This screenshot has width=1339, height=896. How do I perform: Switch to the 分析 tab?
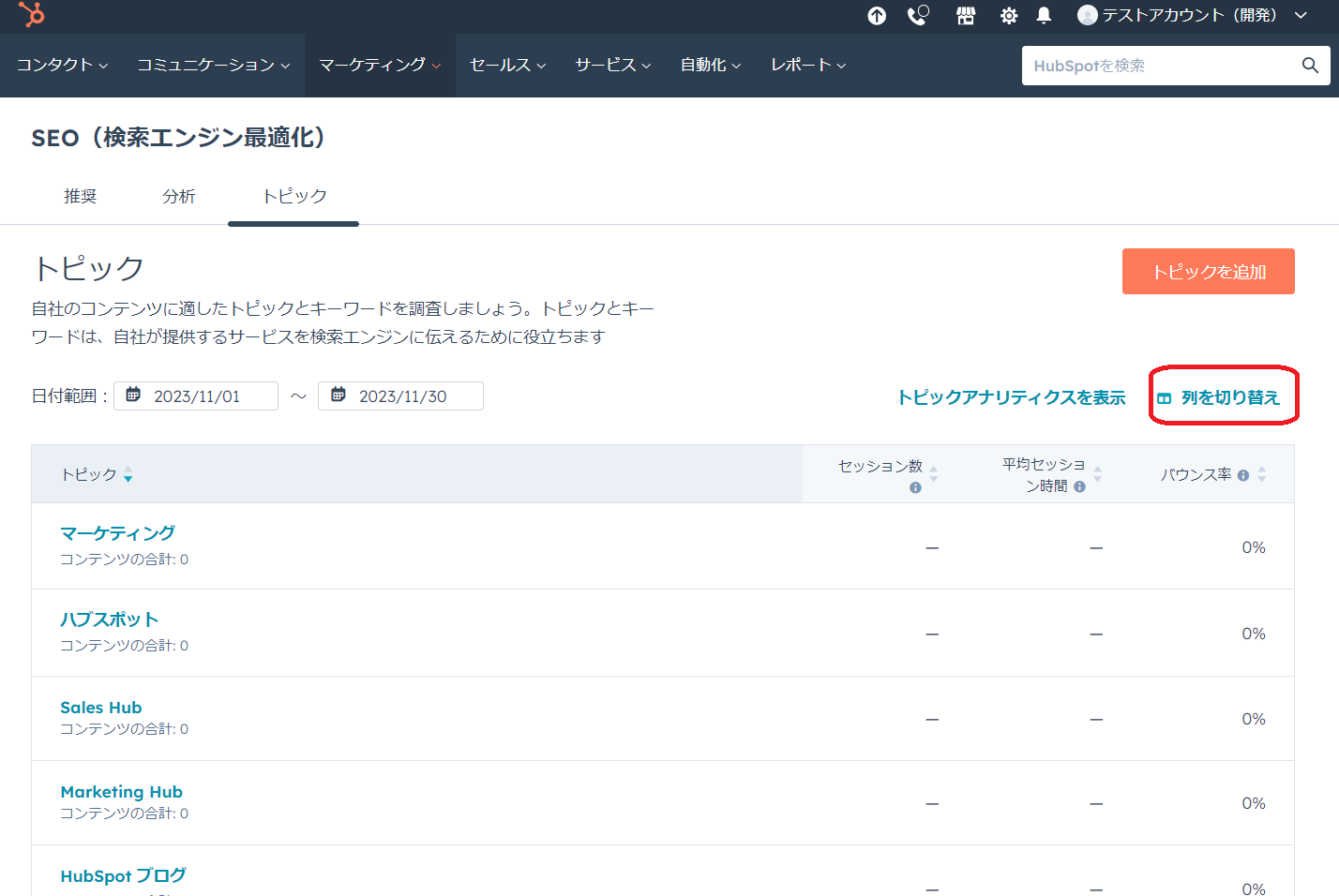point(178,196)
